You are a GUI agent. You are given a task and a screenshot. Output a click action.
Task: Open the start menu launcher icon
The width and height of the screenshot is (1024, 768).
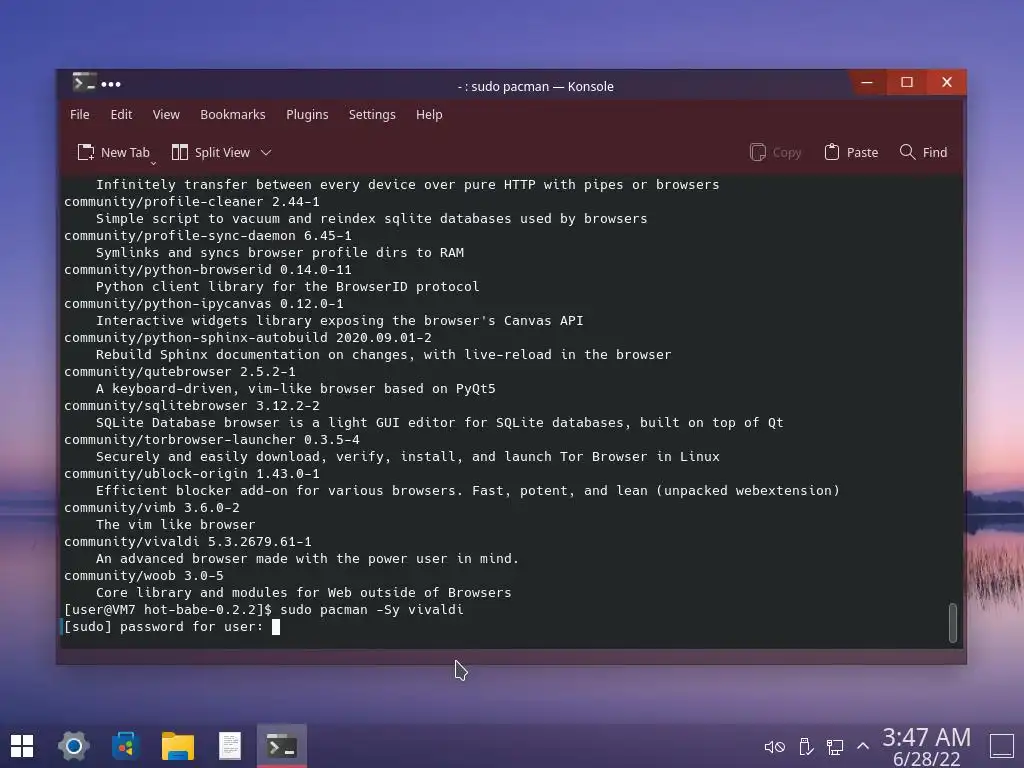(x=22, y=746)
